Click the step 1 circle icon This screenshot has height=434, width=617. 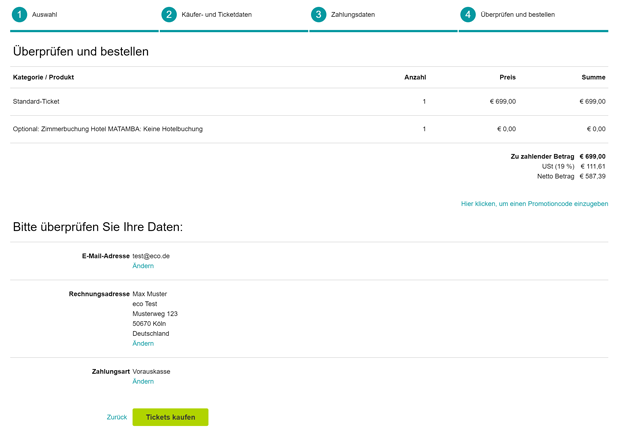(x=19, y=15)
